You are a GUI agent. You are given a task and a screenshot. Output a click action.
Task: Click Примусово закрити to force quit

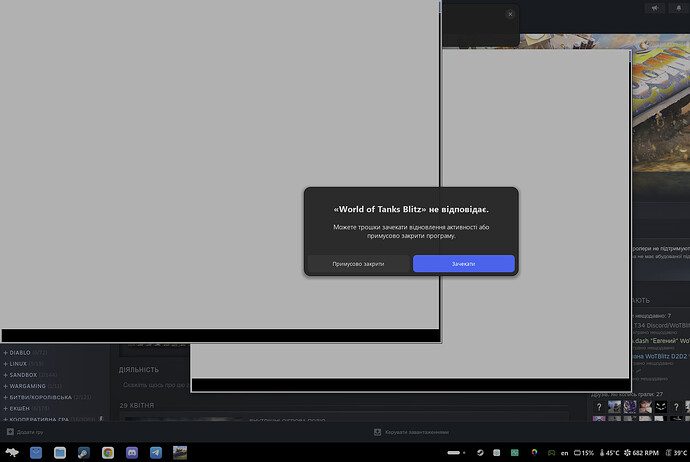pos(358,264)
